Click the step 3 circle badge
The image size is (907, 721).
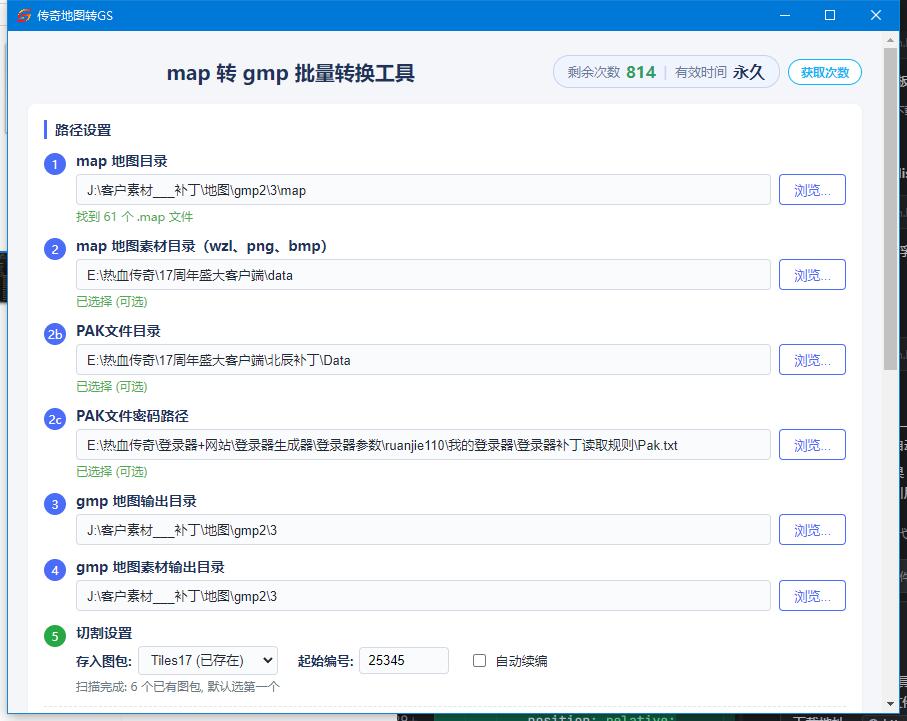[x=55, y=504]
